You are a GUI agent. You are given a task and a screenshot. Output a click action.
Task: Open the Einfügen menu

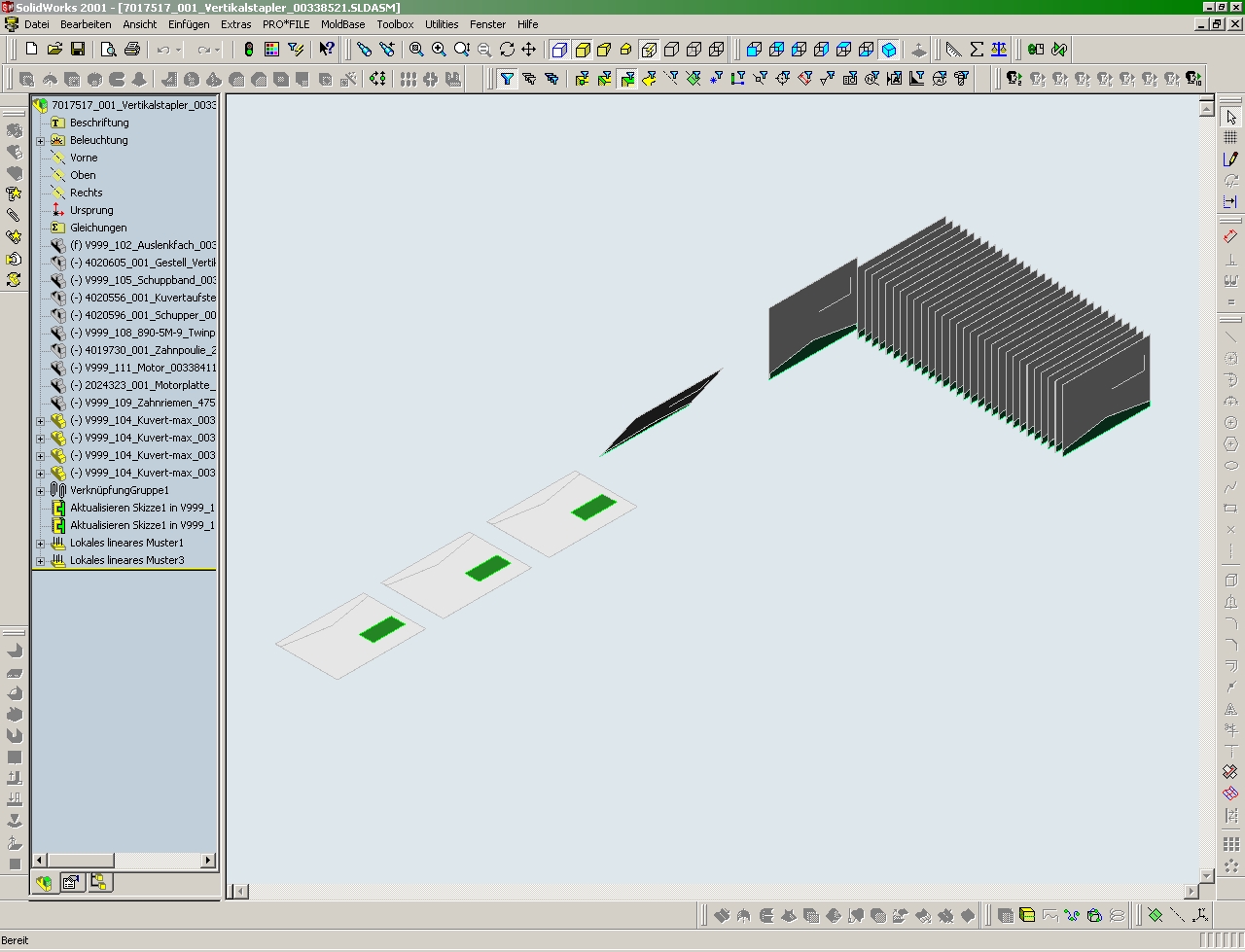pos(189,24)
